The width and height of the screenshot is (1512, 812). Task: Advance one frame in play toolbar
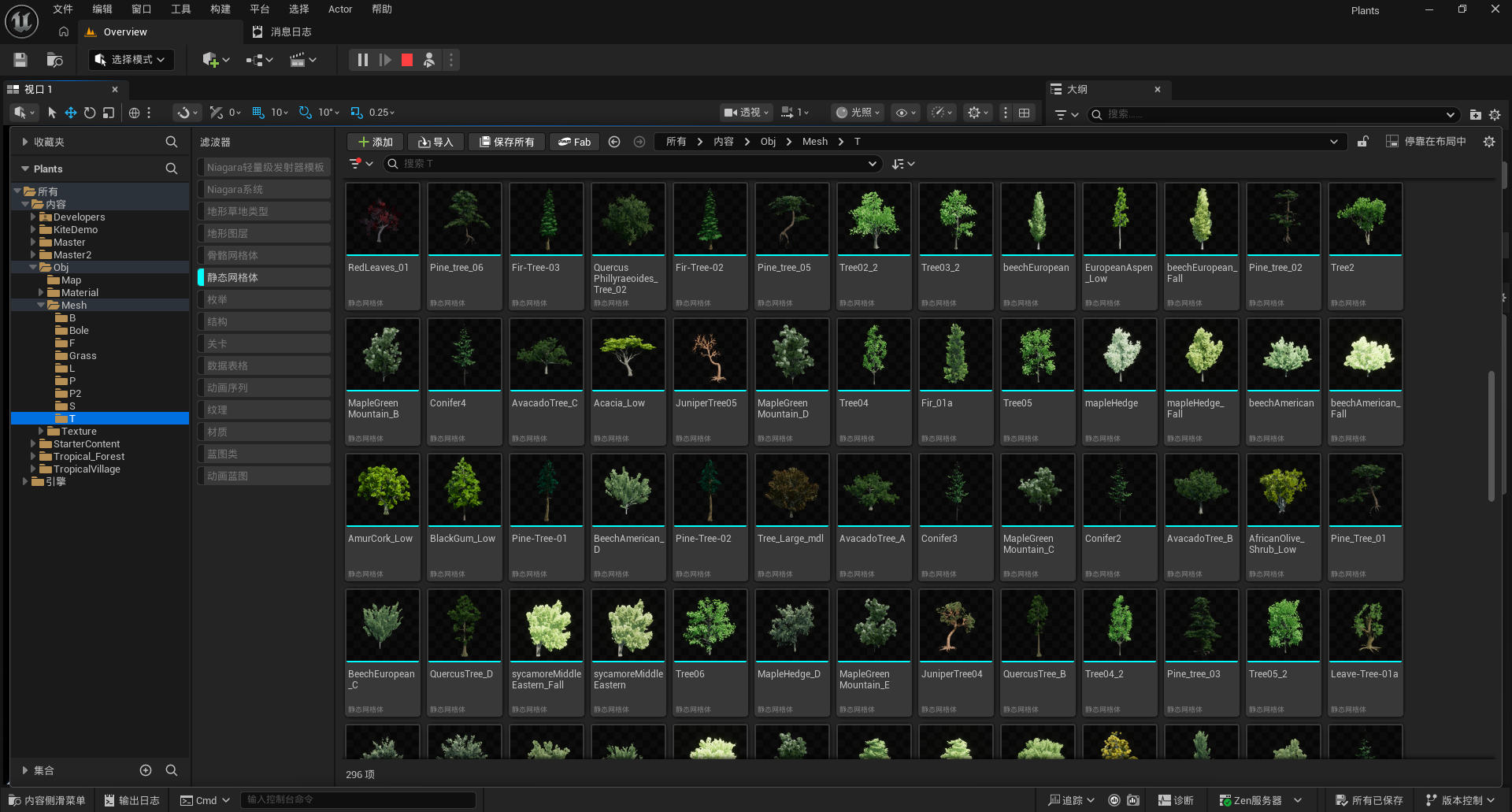point(385,60)
